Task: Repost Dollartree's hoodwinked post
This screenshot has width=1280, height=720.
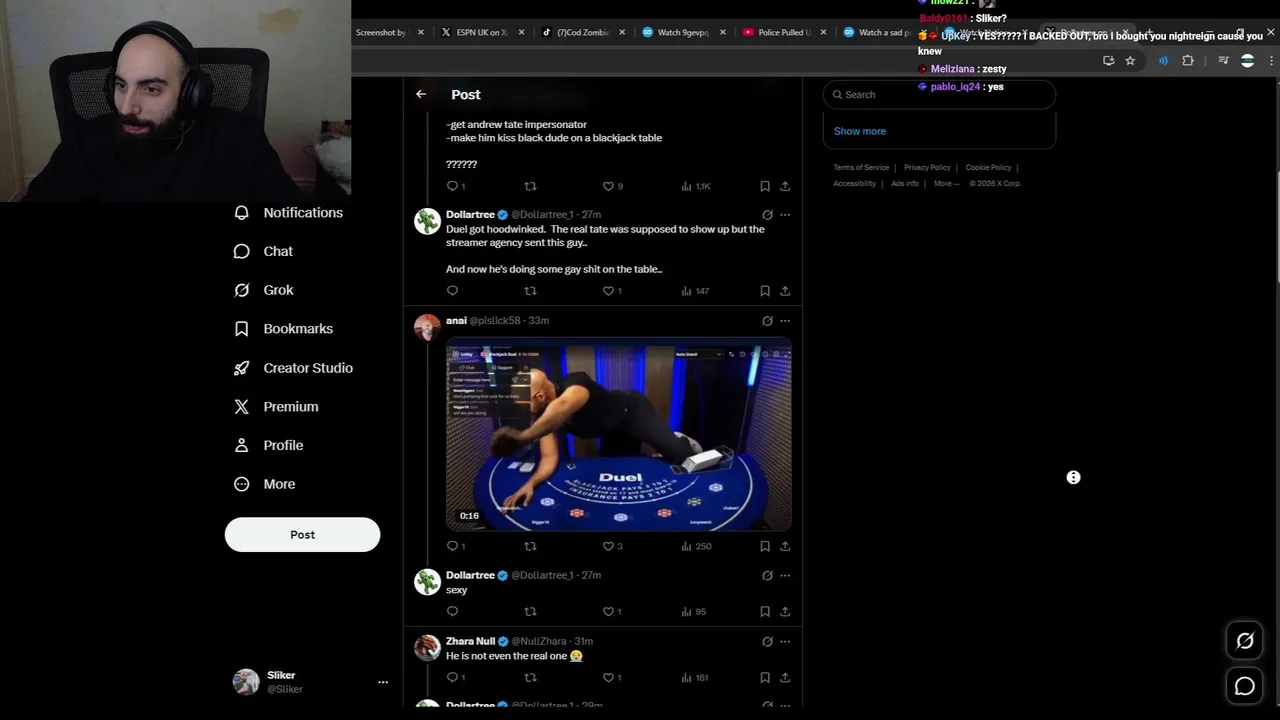Action: pos(530,291)
